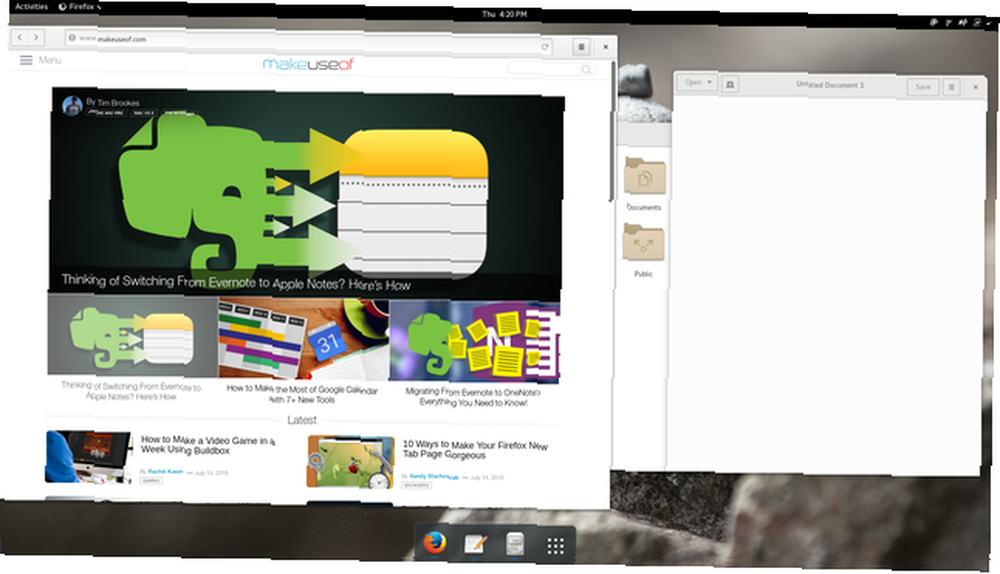This screenshot has height=574, width=1000.
Task: Open the Firefox hamburger menu button
Action: (581, 47)
